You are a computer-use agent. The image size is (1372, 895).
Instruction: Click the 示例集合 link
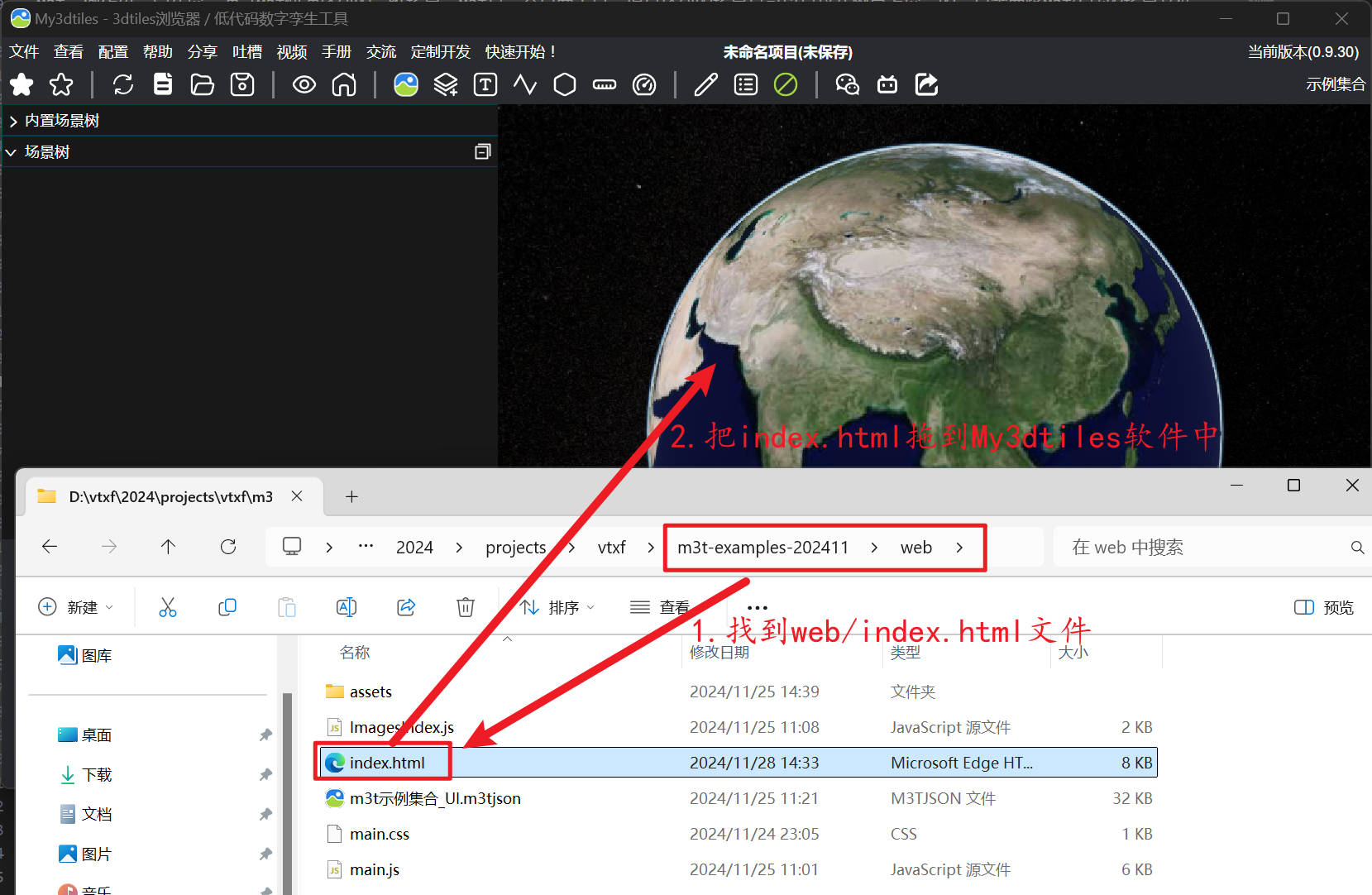pos(1336,84)
